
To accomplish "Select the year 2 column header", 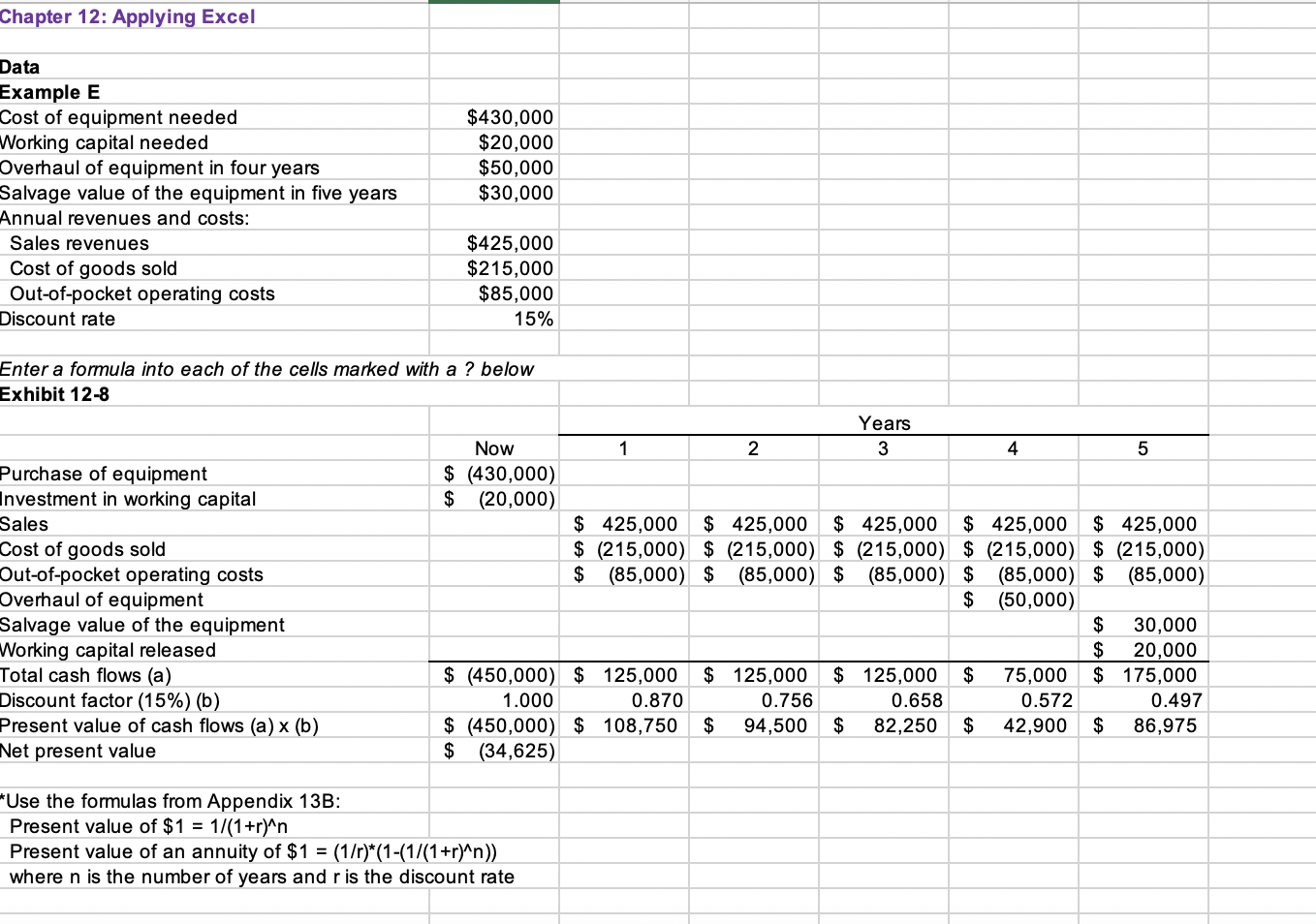I will point(754,448).
